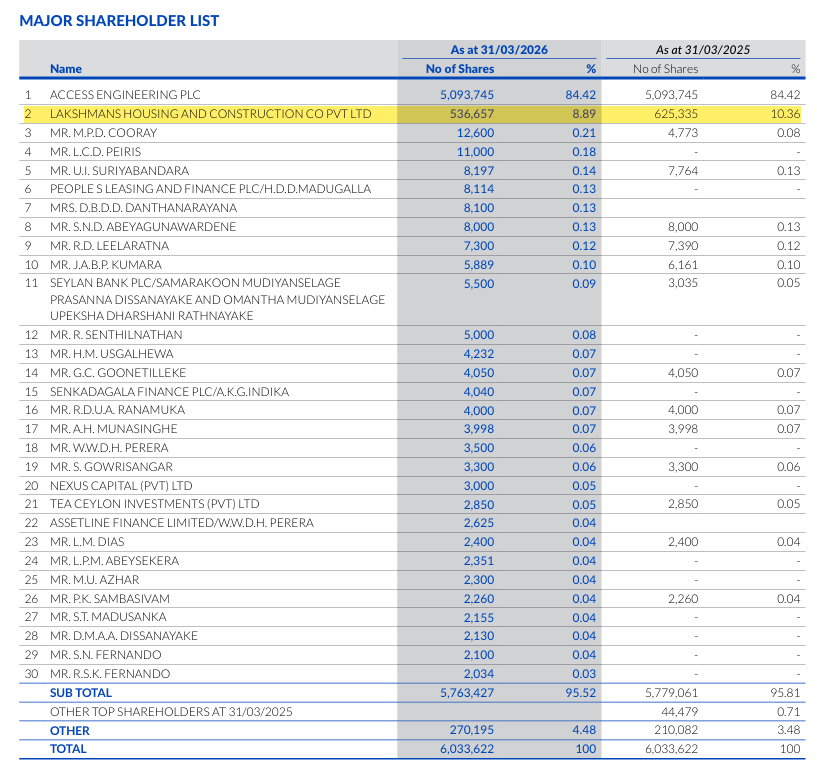
Task: Select SENKADAGALA FINANCE PLC/A.K.G.INDIKA row
Action: point(169,392)
